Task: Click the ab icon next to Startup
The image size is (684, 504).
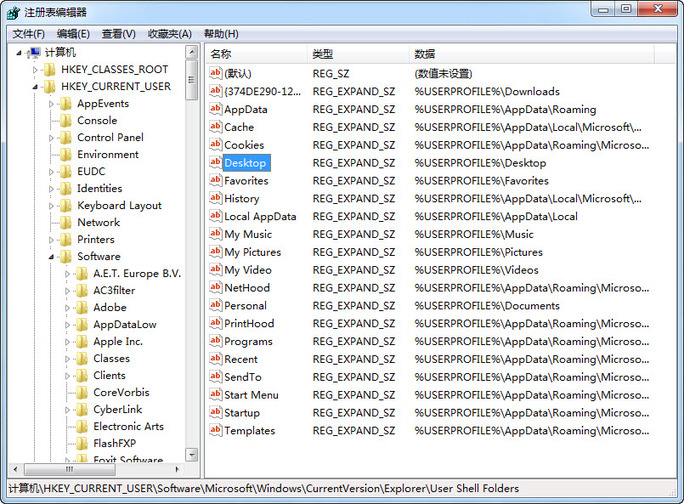Action: tap(215, 412)
